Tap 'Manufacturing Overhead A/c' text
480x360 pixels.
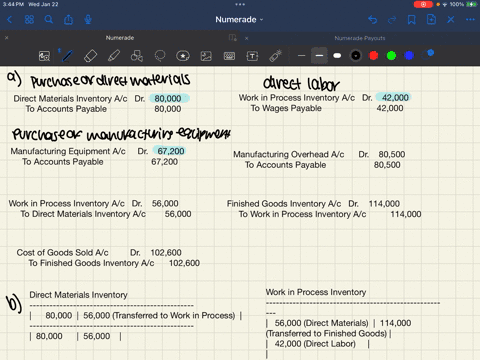[289, 154]
